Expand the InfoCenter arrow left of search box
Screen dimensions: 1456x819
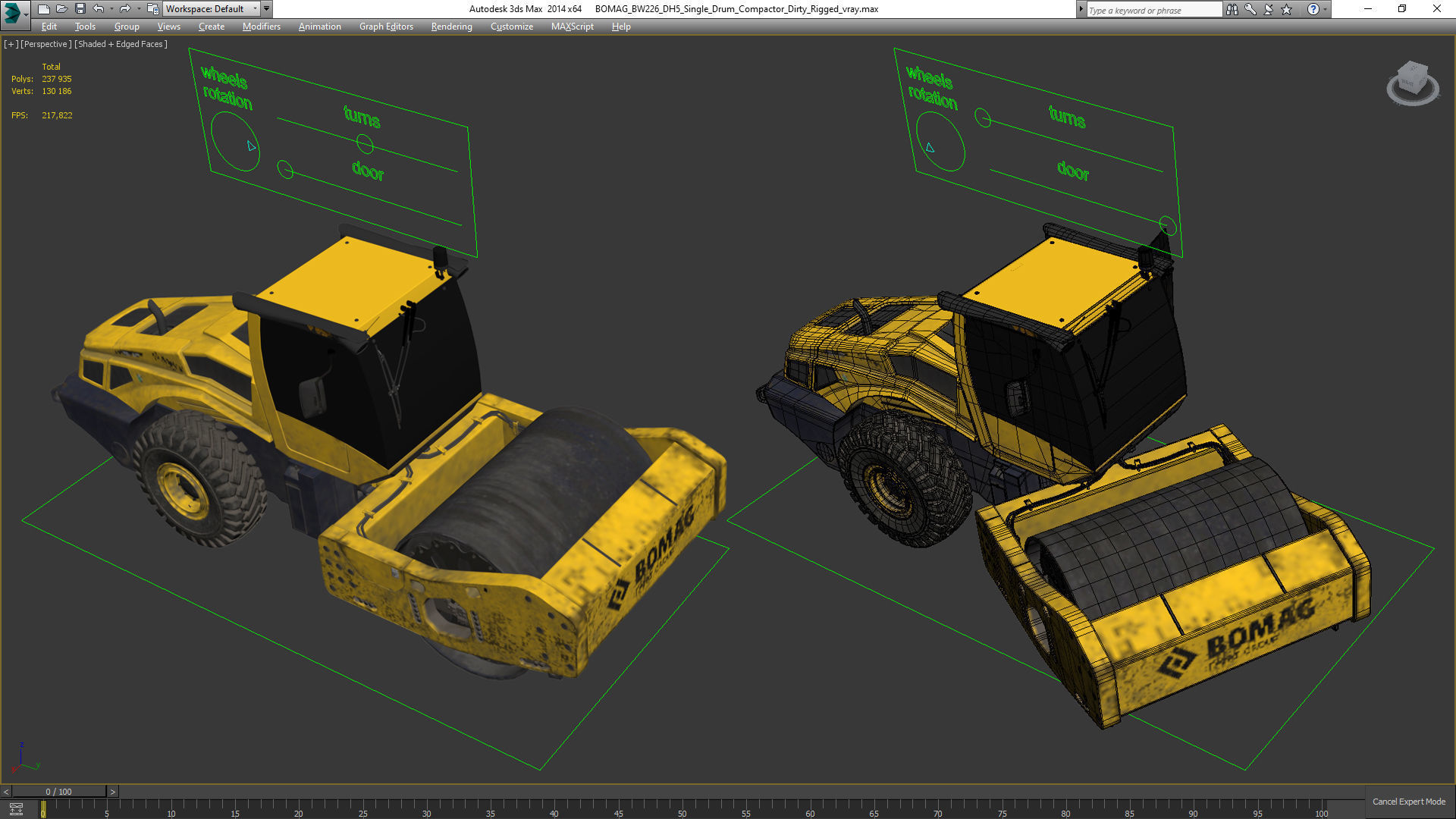[1081, 9]
